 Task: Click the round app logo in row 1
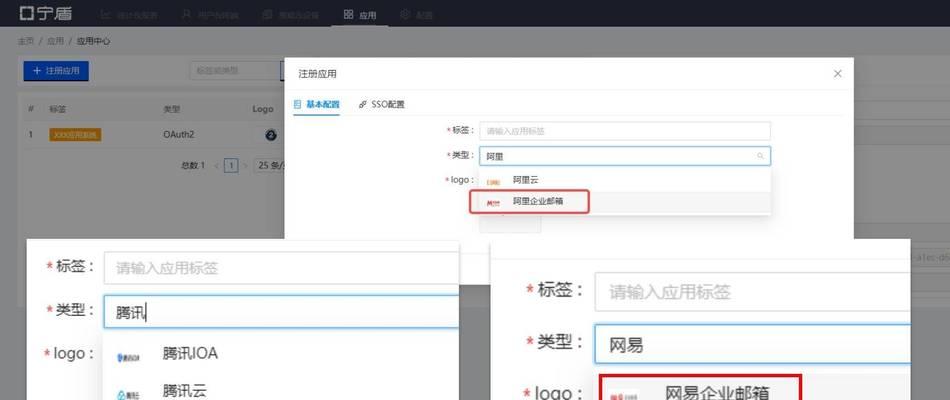[271, 135]
